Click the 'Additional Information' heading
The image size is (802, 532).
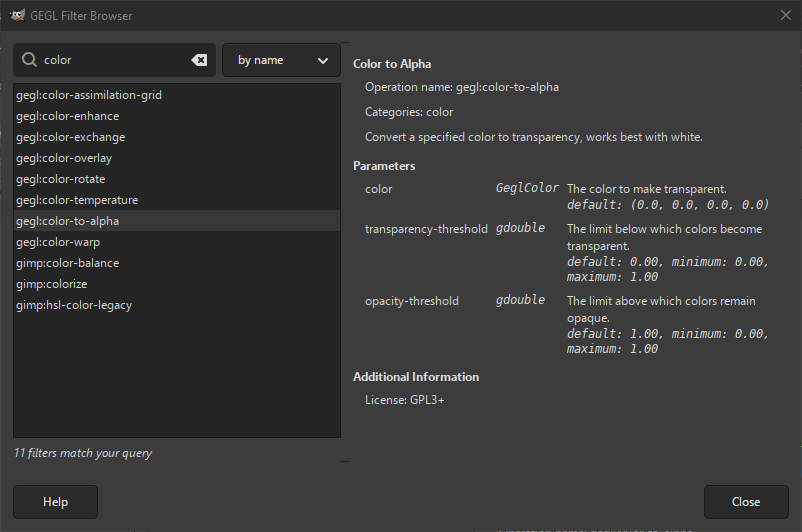[x=416, y=377]
